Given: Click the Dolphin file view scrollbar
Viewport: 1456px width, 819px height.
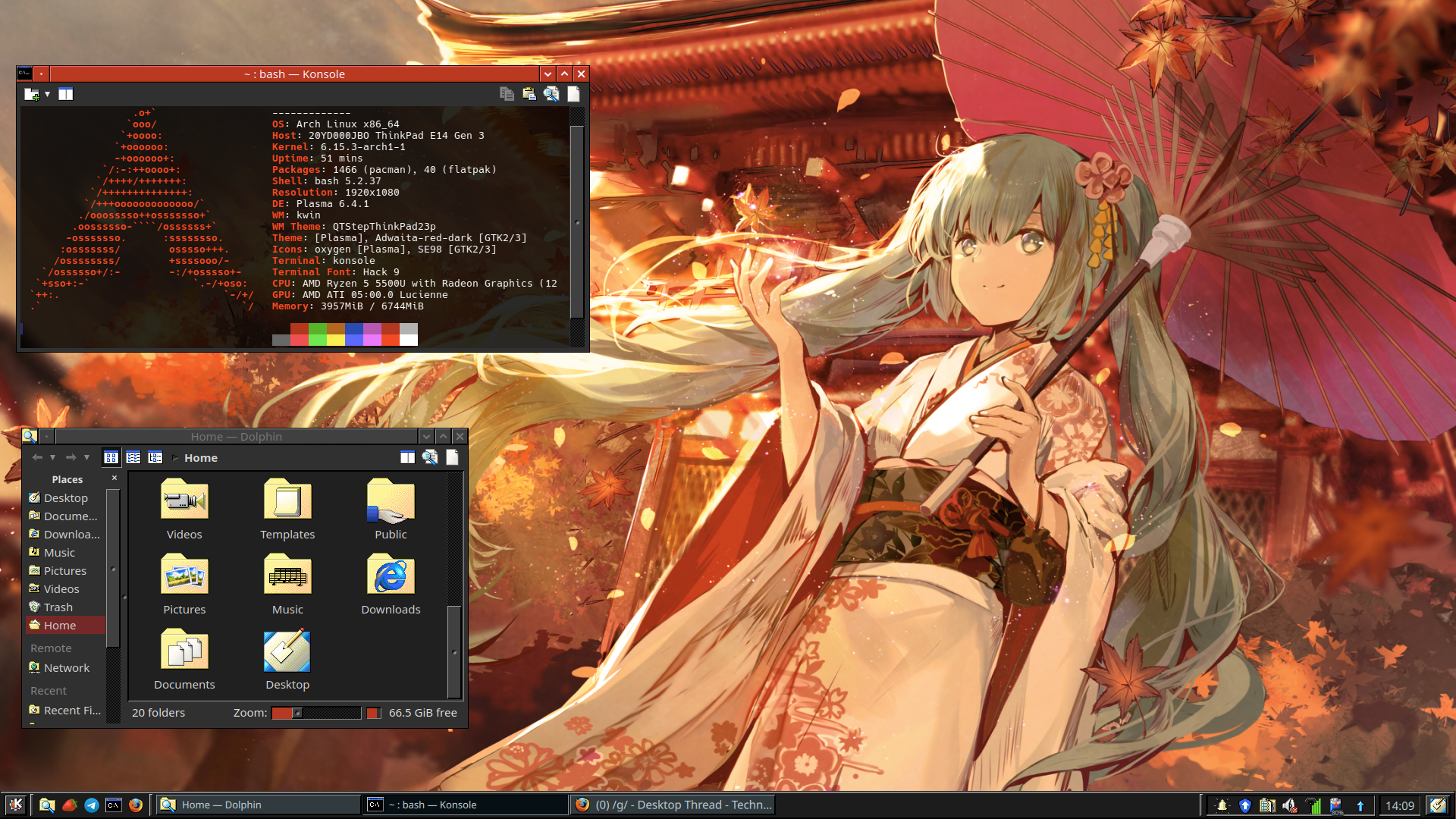Looking at the screenshot, I should [x=454, y=651].
